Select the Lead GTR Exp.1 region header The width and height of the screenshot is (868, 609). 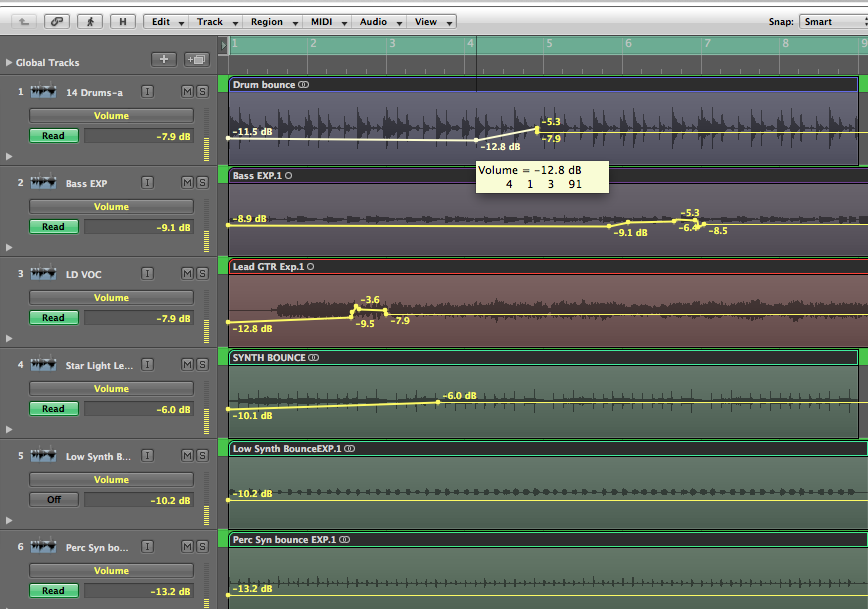click(548, 267)
